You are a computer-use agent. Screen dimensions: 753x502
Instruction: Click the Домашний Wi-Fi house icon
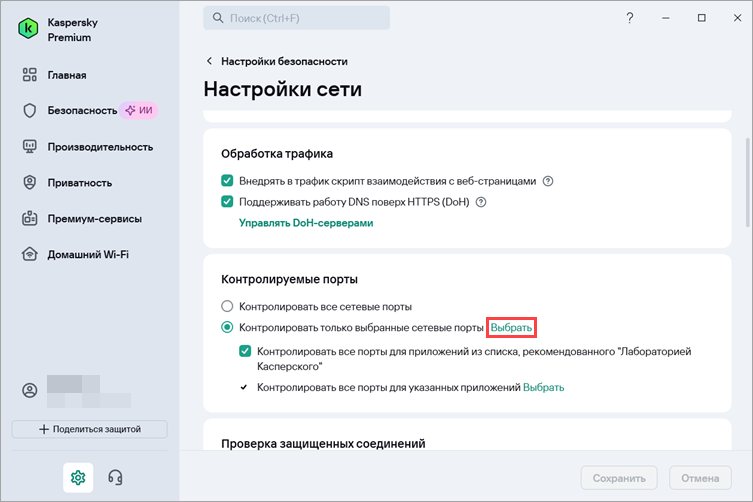(29, 254)
